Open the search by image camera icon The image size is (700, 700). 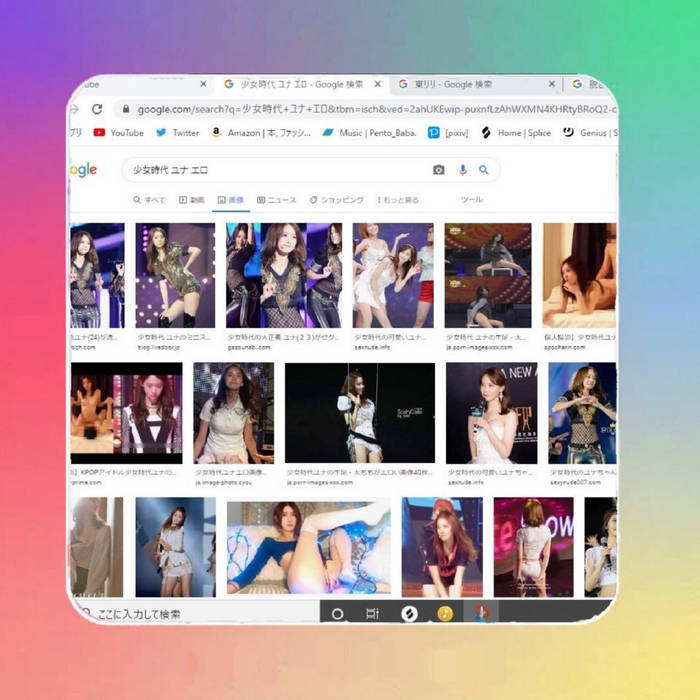tap(438, 170)
